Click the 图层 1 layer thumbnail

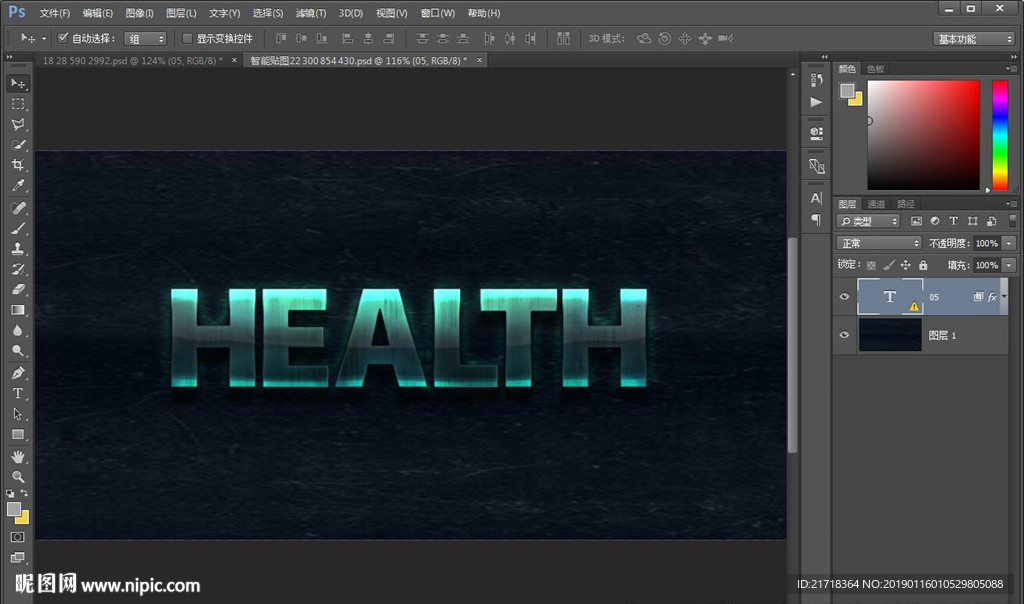890,335
